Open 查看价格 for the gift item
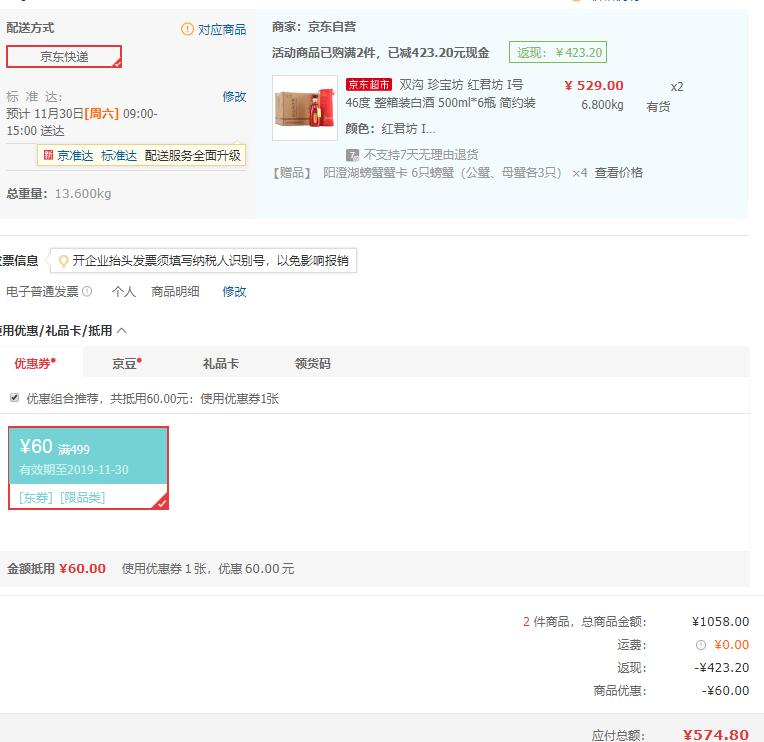This screenshot has width=764, height=742. pos(618,172)
